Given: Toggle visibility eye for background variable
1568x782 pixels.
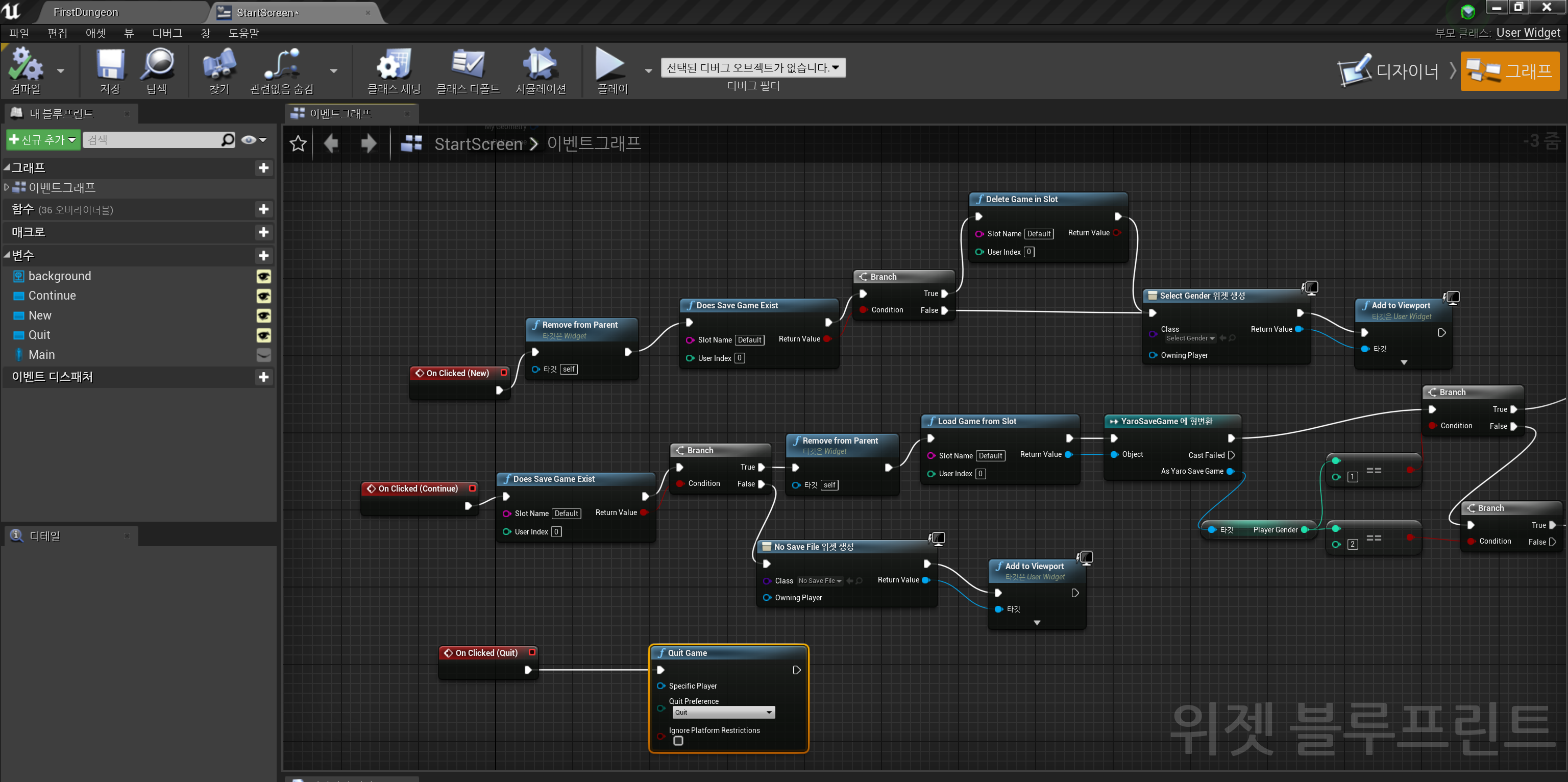Looking at the screenshot, I should tap(263, 276).
